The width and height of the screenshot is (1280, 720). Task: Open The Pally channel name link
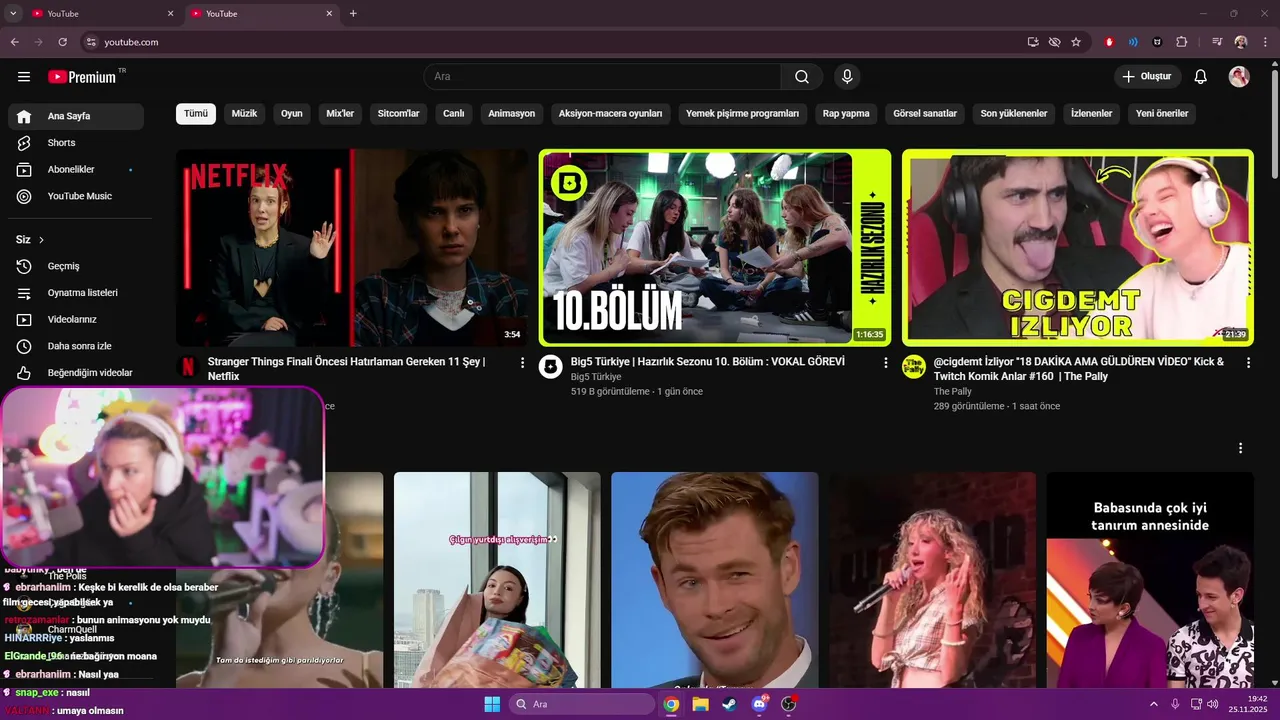(x=953, y=391)
